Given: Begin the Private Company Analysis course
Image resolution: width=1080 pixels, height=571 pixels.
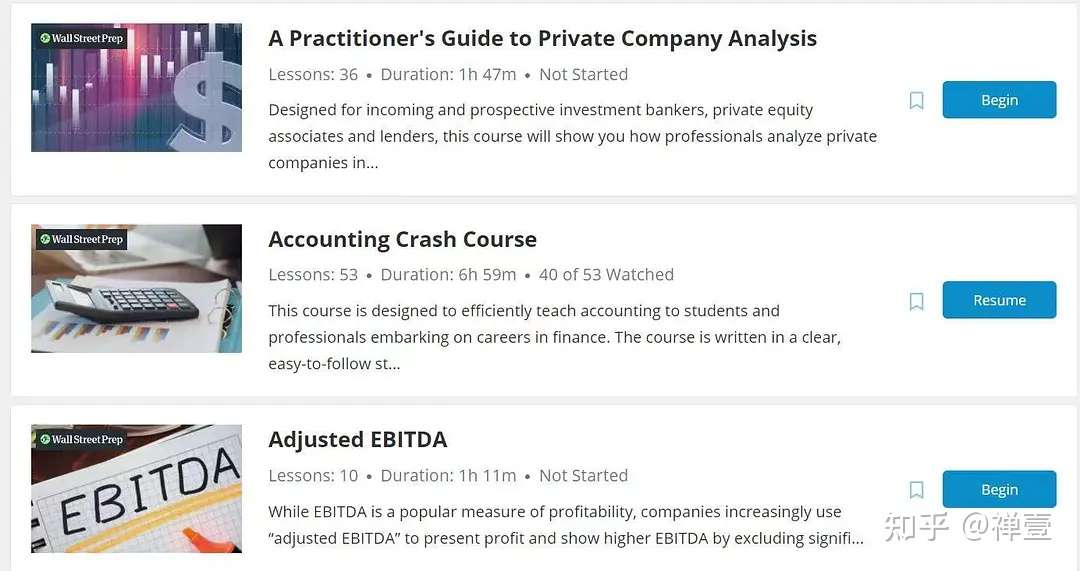Looking at the screenshot, I should pyautogui.click(x=999, y=100).
